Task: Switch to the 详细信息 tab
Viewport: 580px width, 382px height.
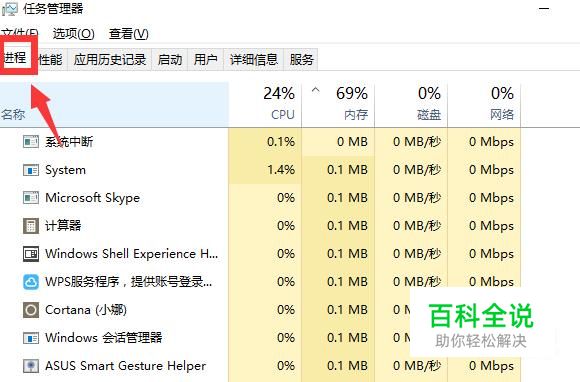Action: coord(254,59)
